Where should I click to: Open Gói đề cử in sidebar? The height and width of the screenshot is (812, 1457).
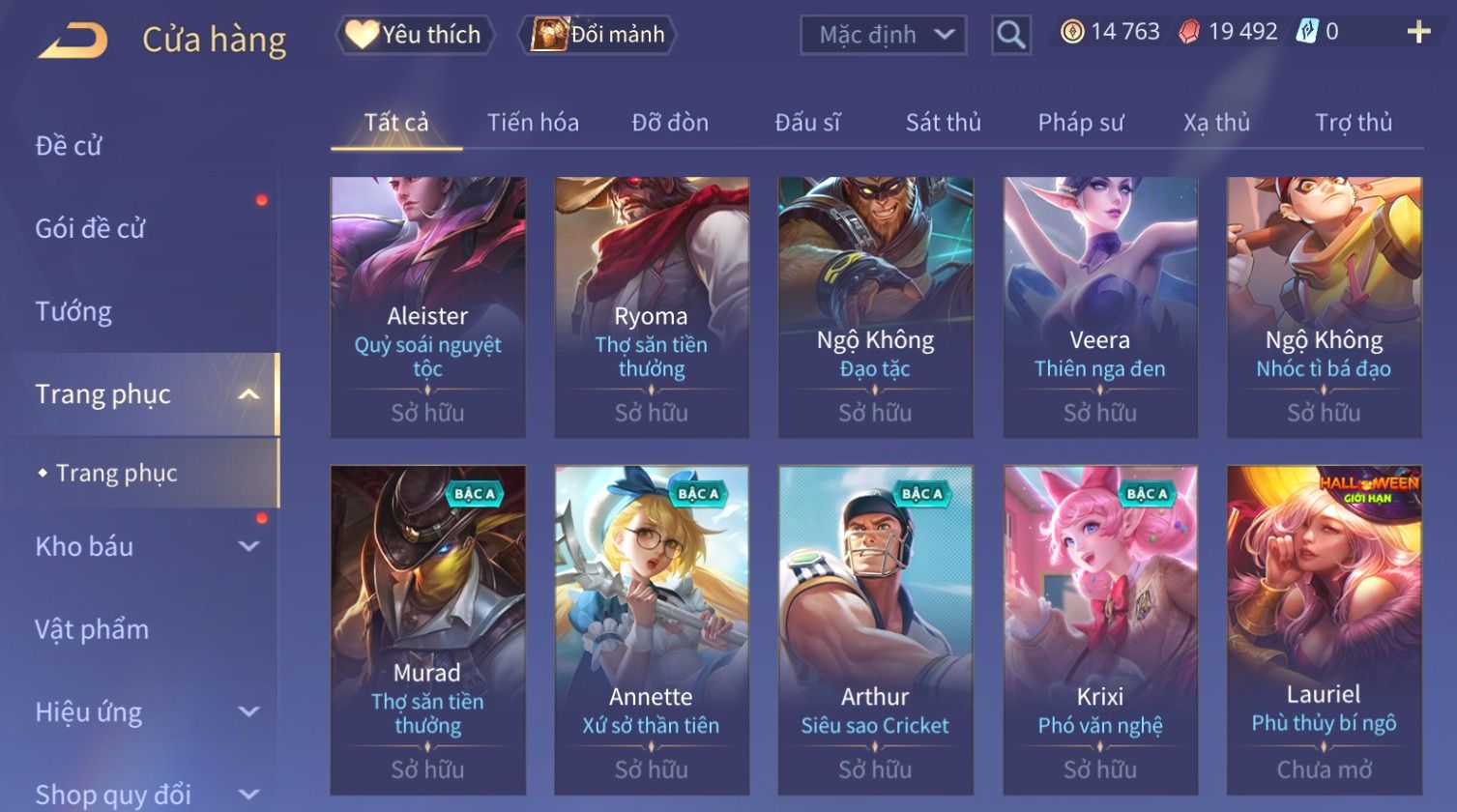pyautogui.click(x=90, y=229)
